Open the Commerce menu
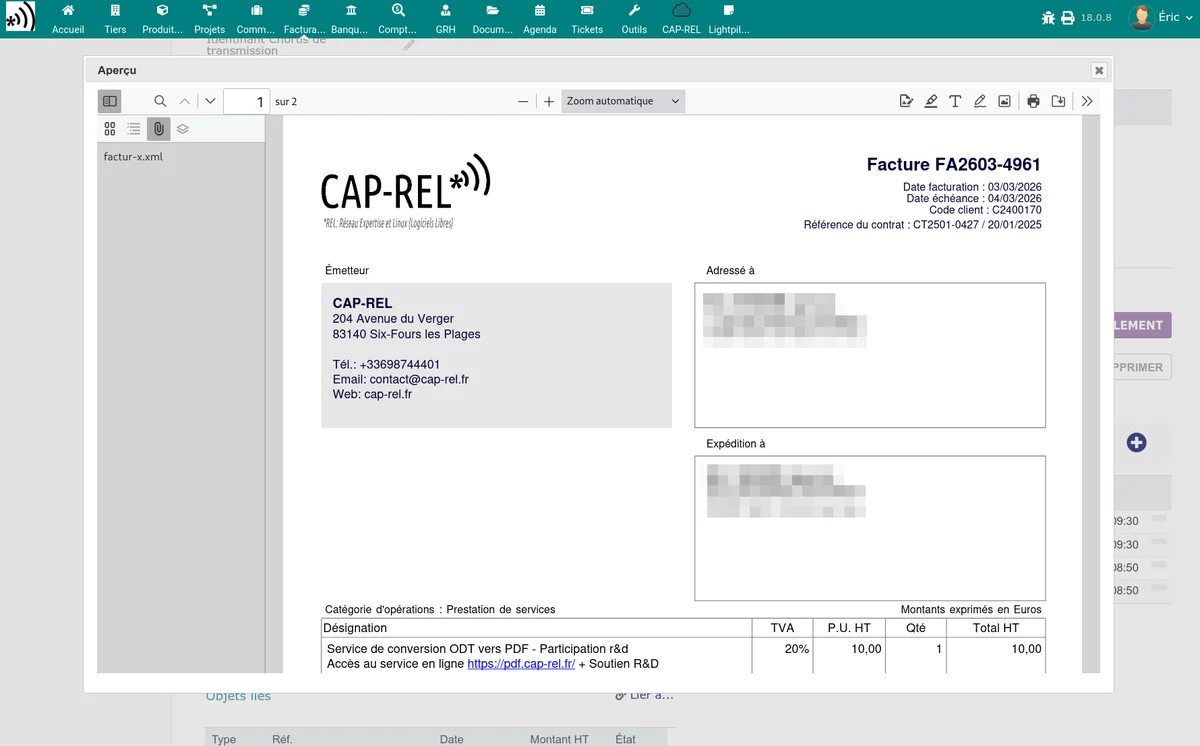The image size is (1200, 746). [x=257, y=19]
